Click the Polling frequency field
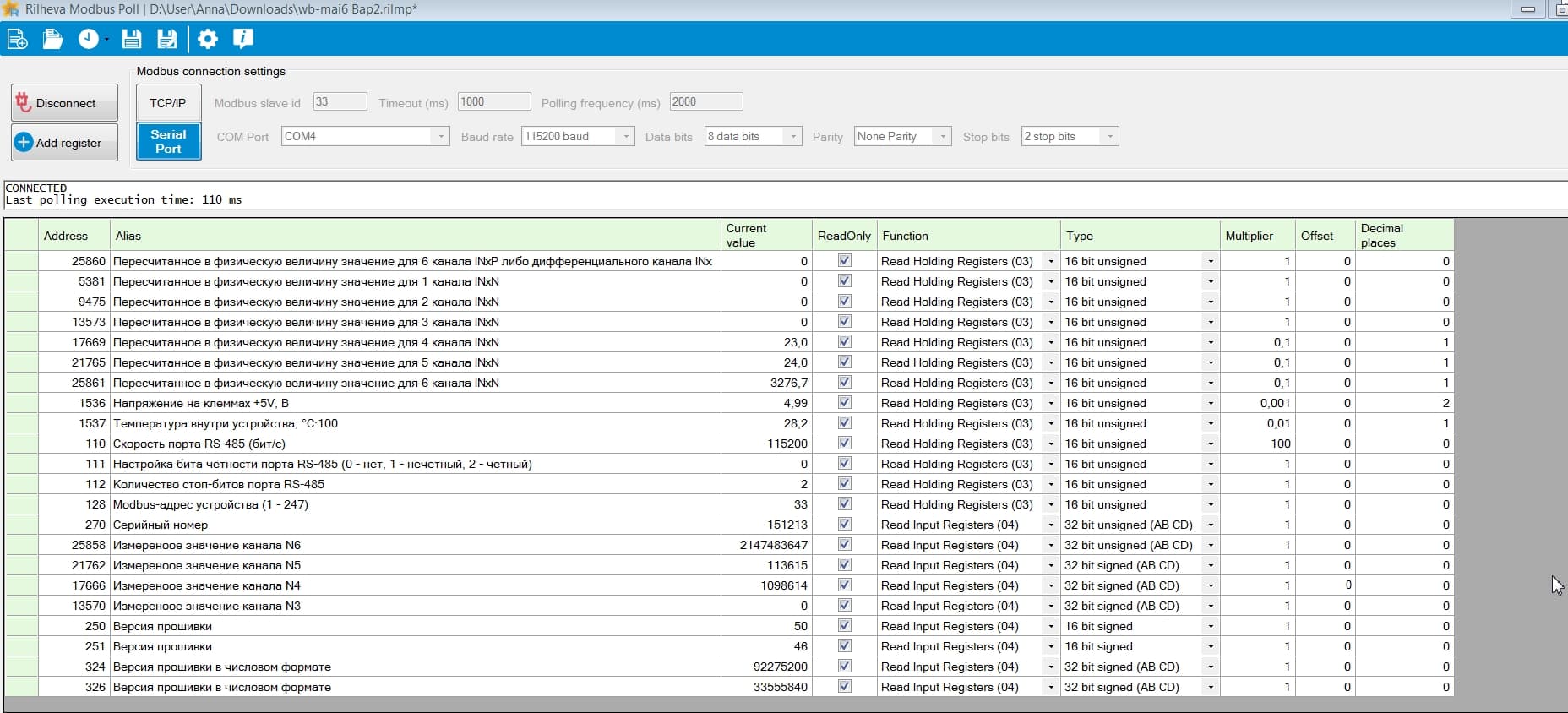Image resolution: width=1568 pixels, height=713 pixels. tap(706, 101)
